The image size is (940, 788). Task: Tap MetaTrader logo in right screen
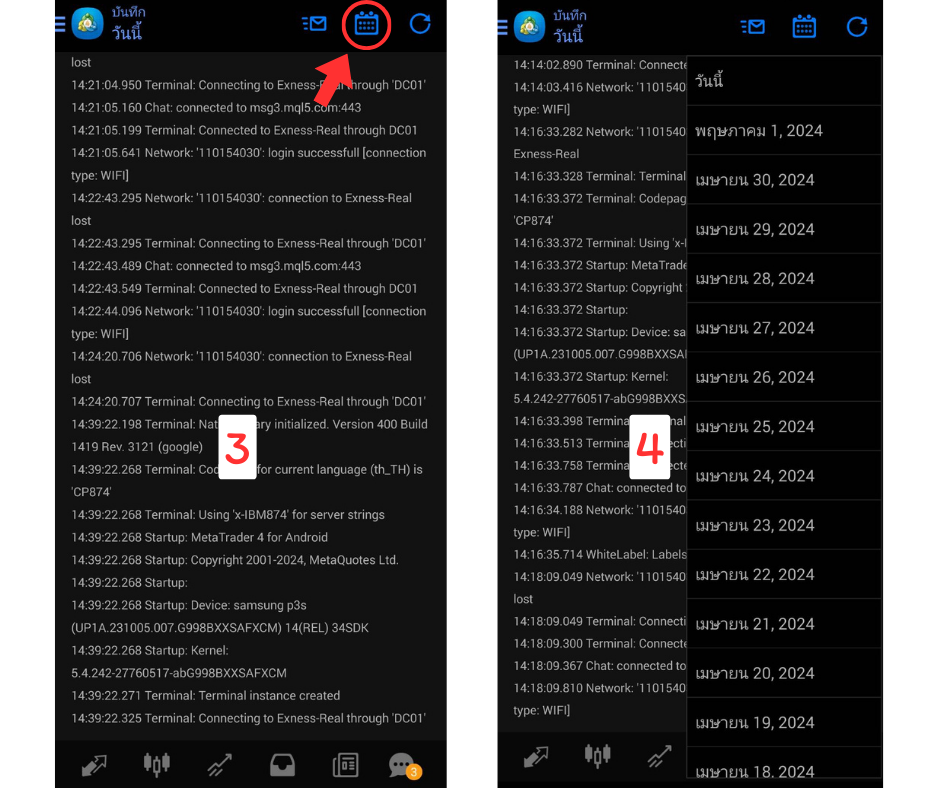coord(529,27)
